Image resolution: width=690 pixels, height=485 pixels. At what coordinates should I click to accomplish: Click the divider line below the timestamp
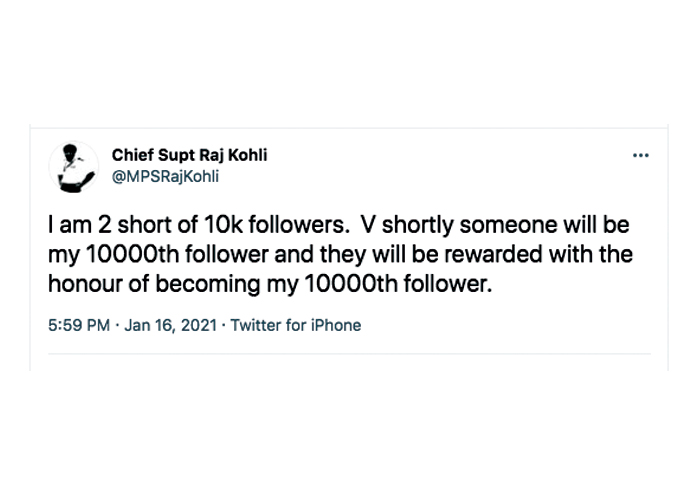349,353
